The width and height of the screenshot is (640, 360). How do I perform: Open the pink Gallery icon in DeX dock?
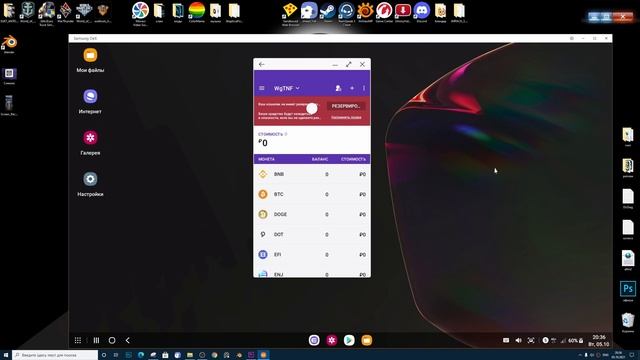[x=331, y=340]
